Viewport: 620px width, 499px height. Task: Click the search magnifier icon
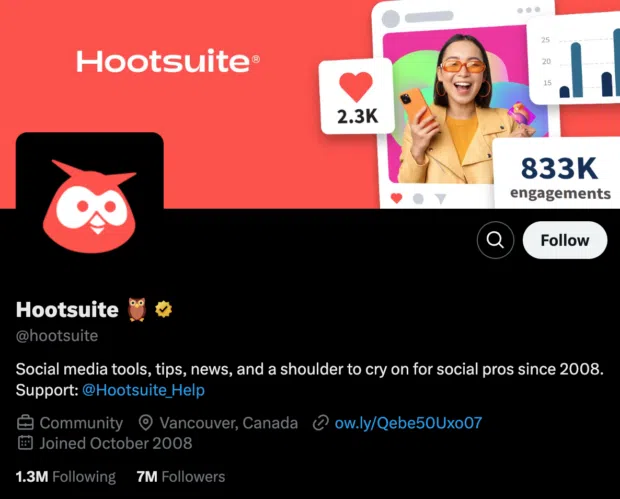(x=495, y=240)
